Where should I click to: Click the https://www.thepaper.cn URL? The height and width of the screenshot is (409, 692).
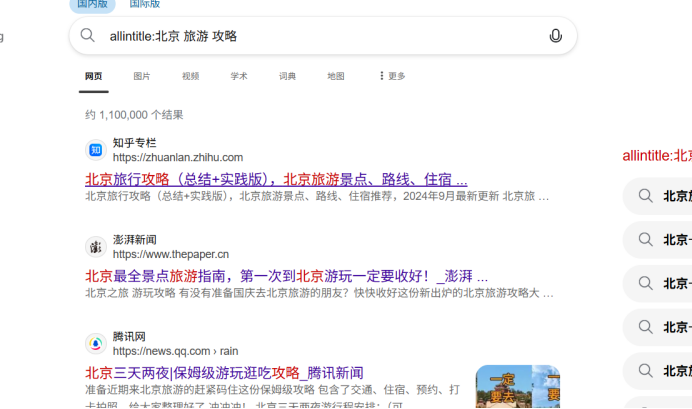click(x=171, y=255)
